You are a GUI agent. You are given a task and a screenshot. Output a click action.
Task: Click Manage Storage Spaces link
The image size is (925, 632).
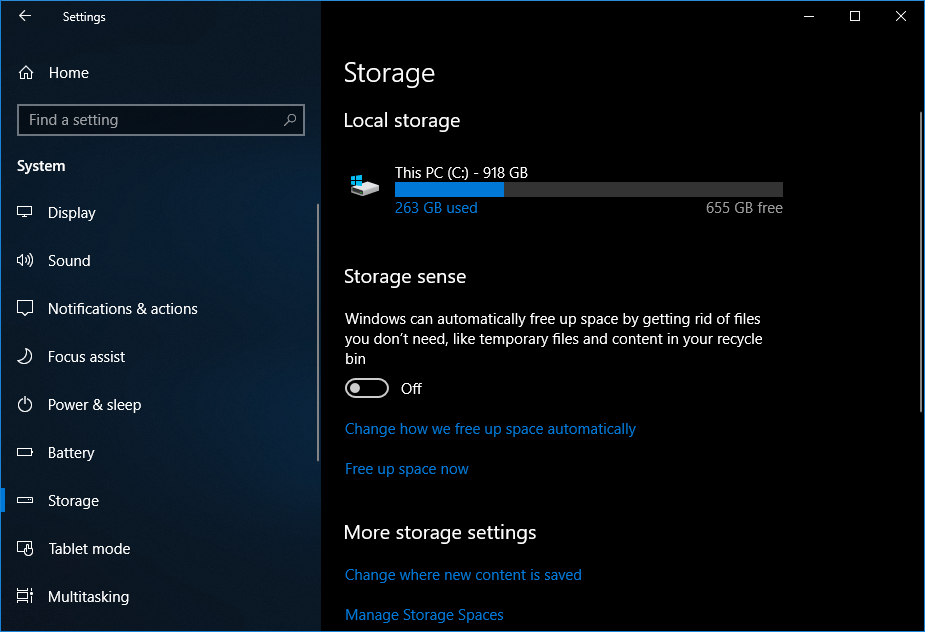click(x=424, y=615)
